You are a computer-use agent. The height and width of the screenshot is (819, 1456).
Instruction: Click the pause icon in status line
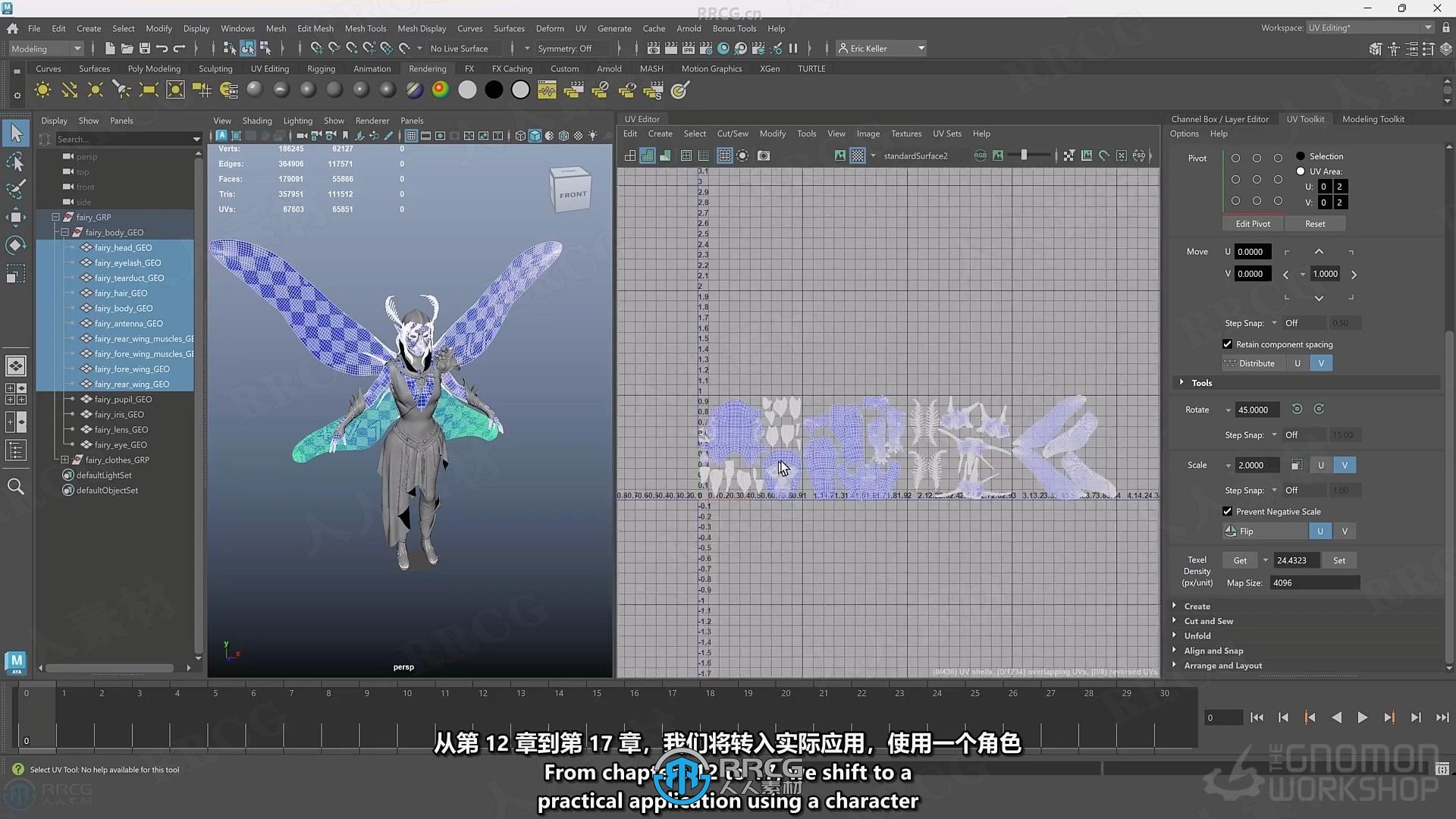tap(793, 49)
